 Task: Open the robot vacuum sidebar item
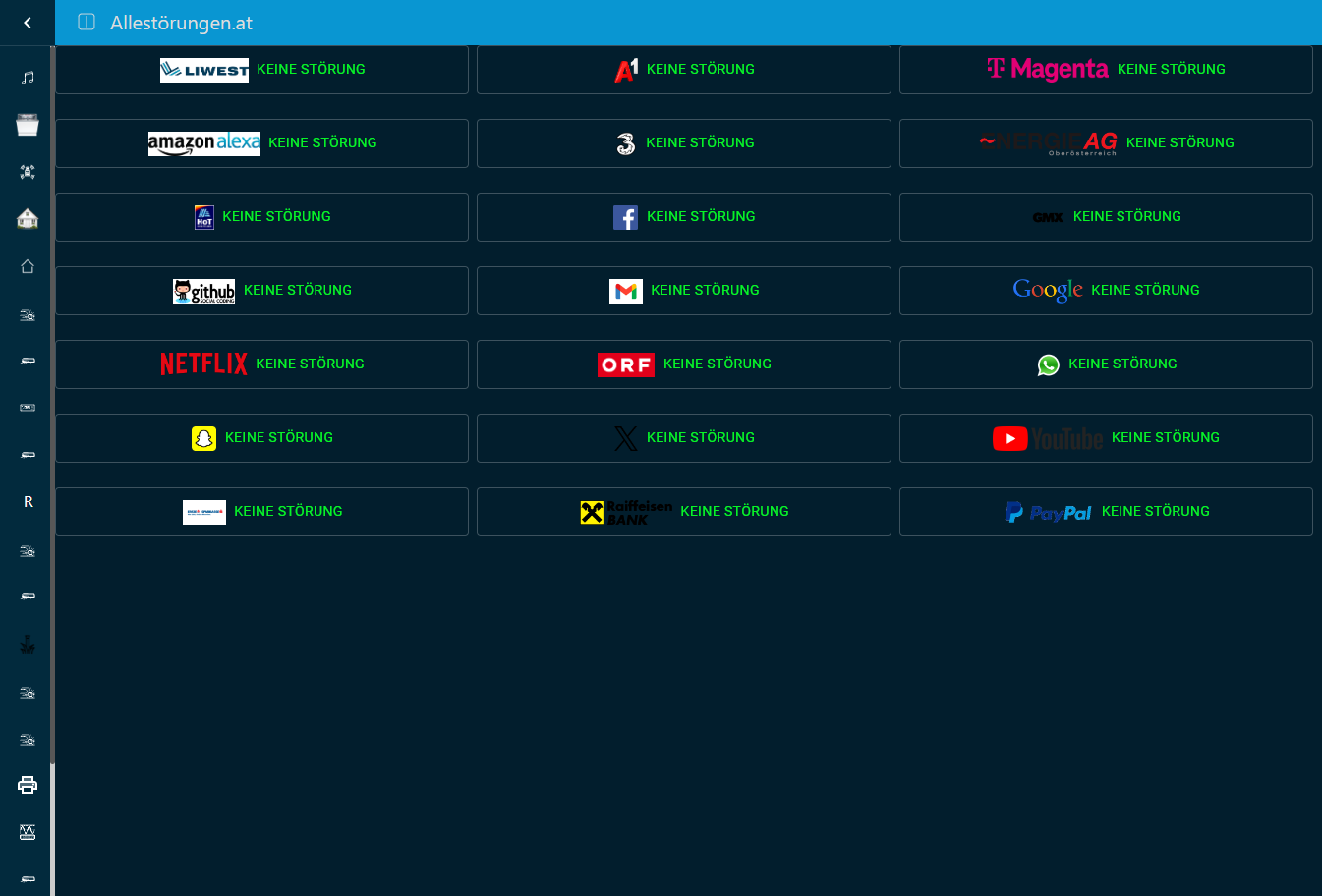pos(28,172)
